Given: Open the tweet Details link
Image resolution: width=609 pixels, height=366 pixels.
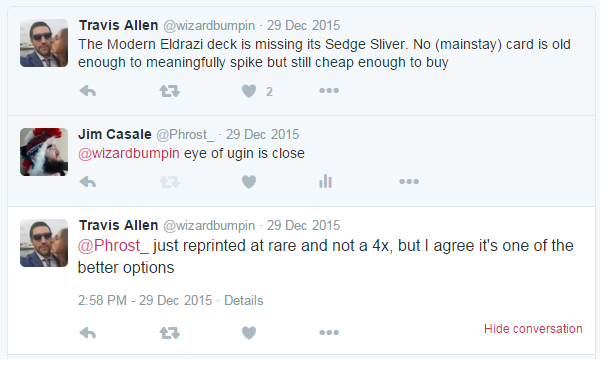Looking at the screenshot, I should 244,300.
